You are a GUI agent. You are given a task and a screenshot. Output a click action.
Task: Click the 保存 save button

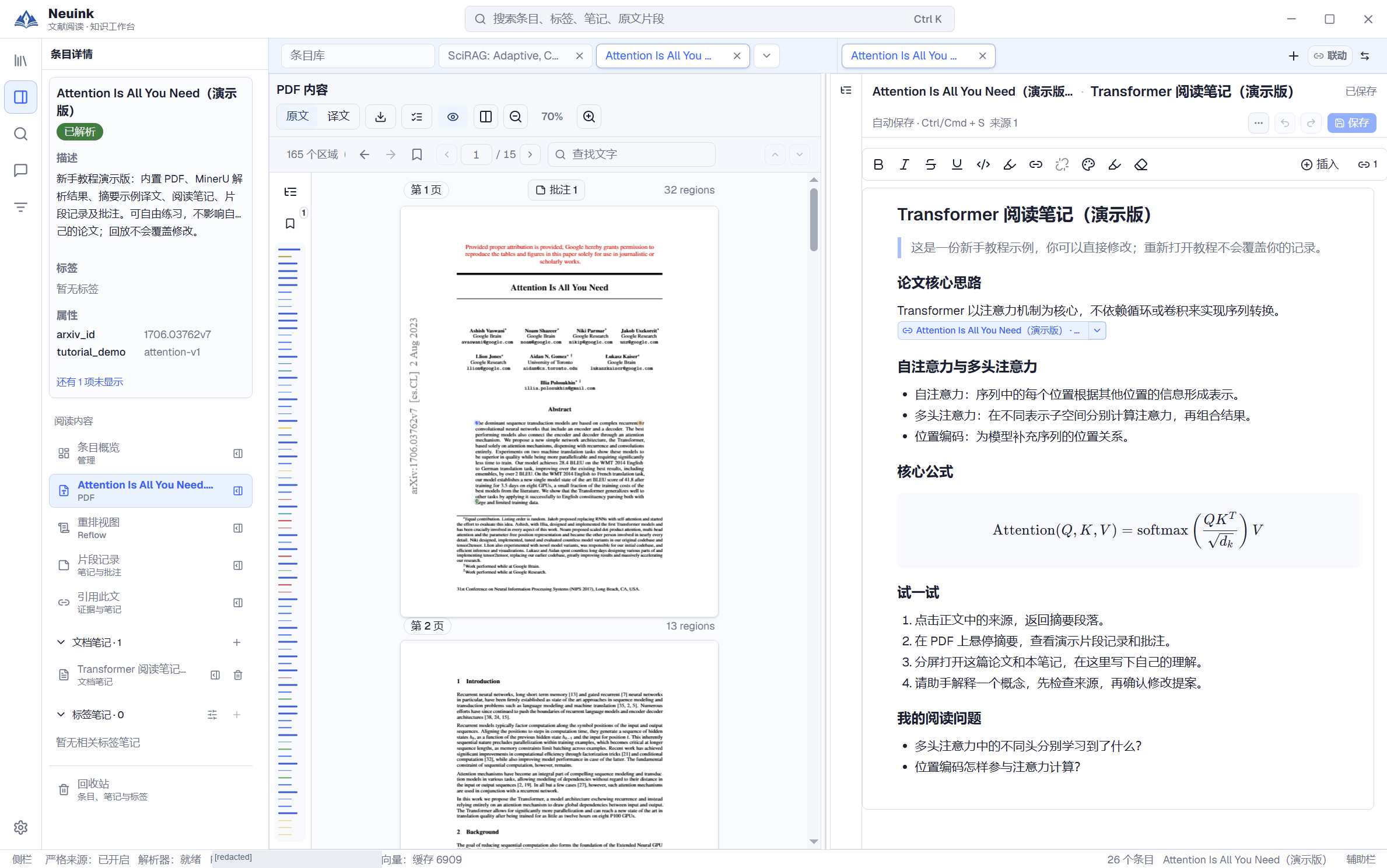pos(1352,123)
